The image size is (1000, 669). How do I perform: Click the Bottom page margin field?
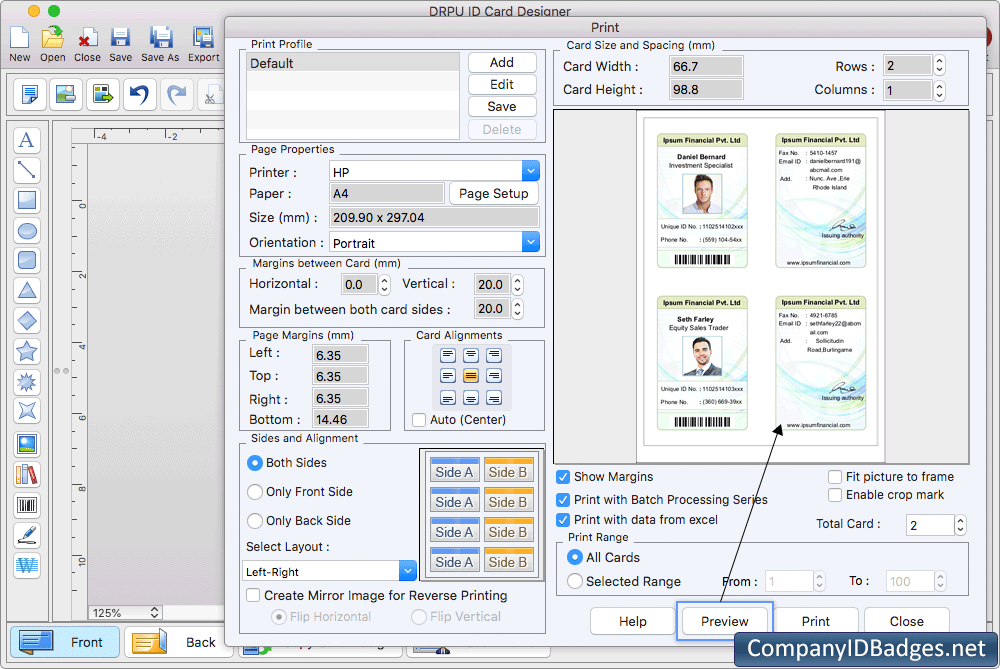[341, 419]
